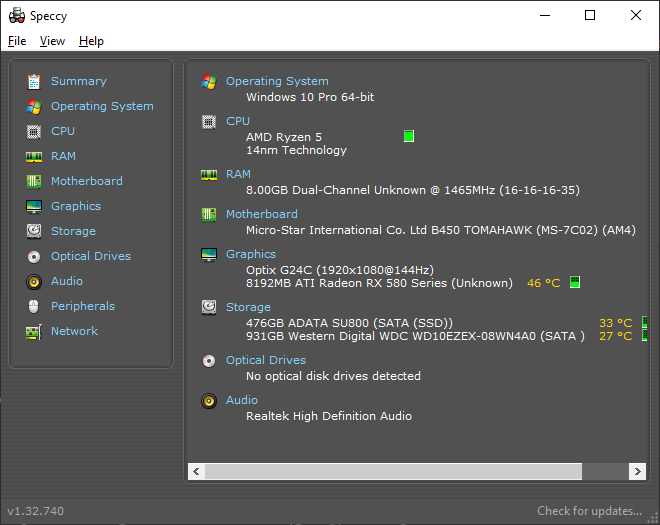View the Network section from sidebar
The image size is (660, 525).
[x=75, y=331]
